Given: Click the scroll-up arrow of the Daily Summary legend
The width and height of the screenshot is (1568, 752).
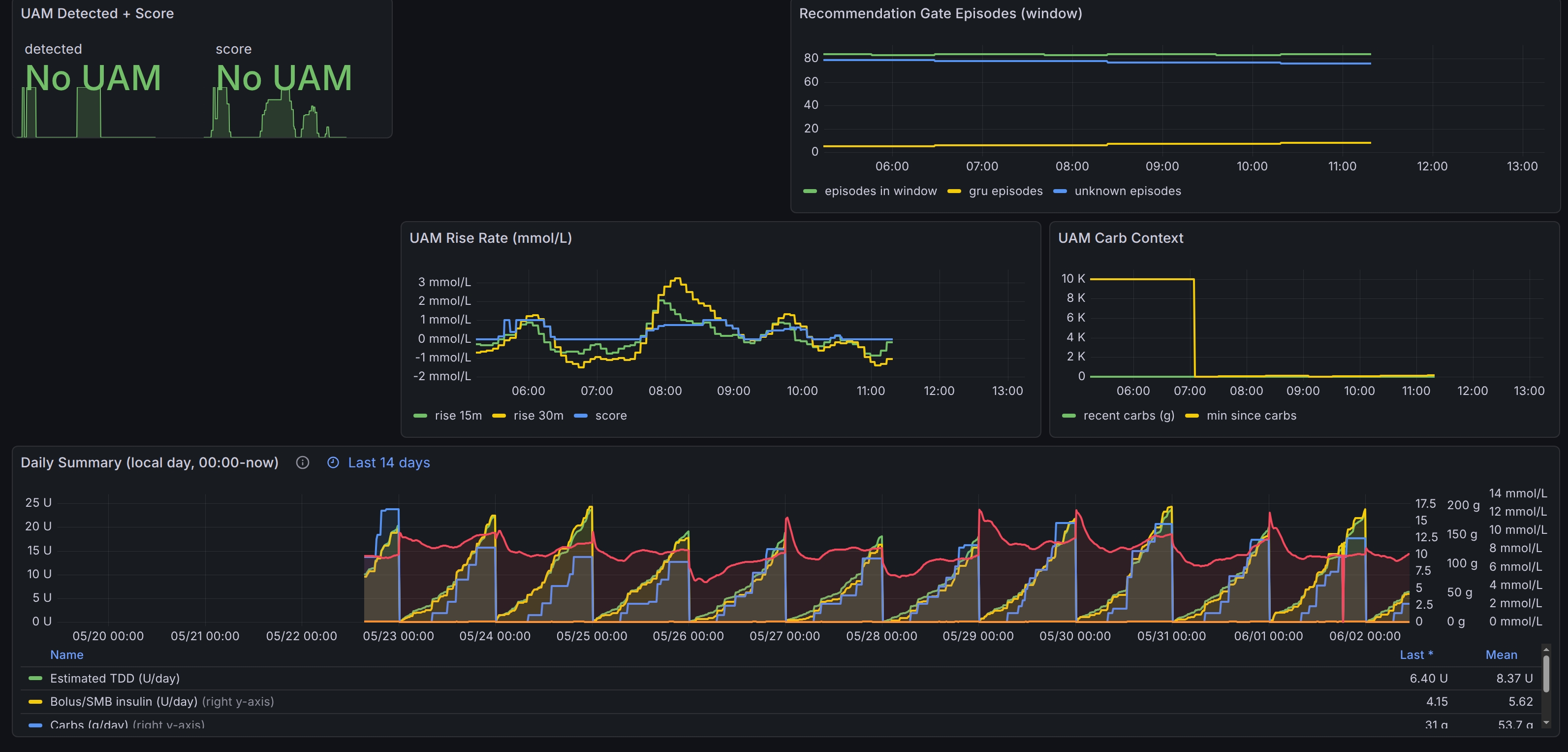Looking at the screenshot, I should coord(1546,649).
